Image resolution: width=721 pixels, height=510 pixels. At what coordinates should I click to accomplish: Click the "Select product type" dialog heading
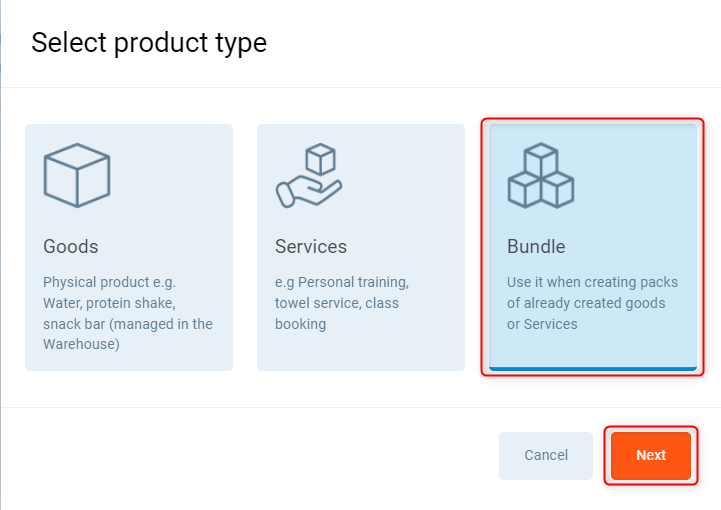coord(149,43)
